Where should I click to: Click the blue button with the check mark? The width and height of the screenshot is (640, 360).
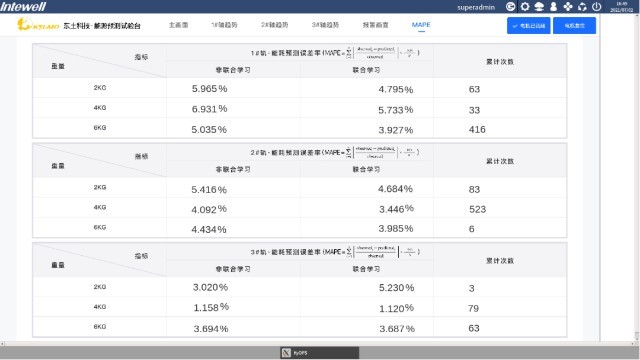tap(529, 26)
